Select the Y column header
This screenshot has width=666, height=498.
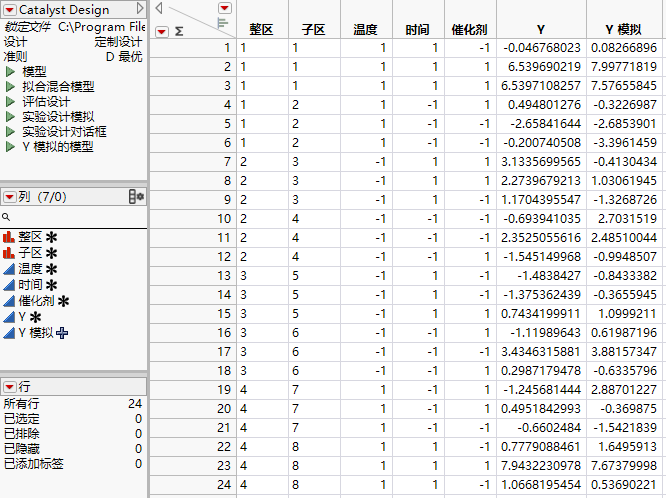point(541,29)
